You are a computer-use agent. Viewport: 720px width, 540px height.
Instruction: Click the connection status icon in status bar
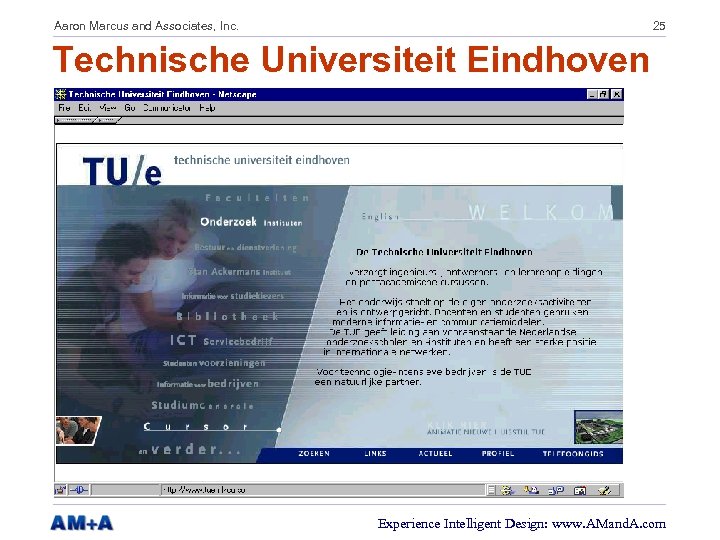point(79,490)
